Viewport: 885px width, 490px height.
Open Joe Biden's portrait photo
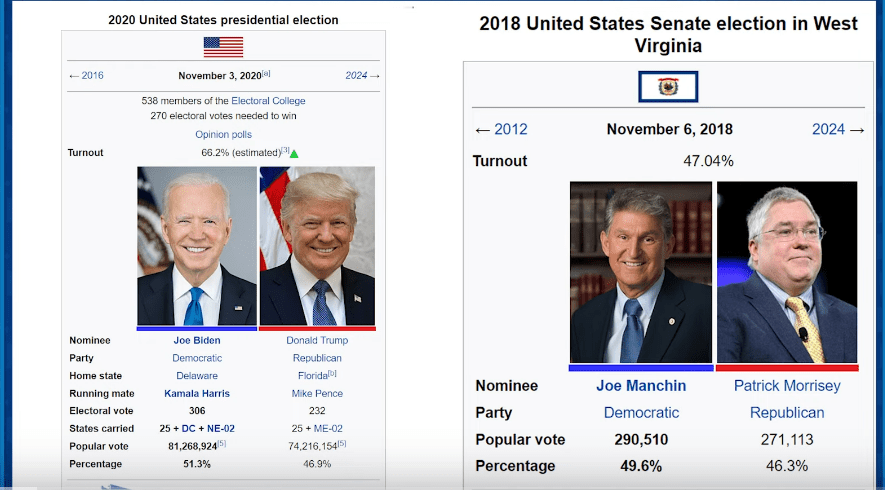click(197, 245)
